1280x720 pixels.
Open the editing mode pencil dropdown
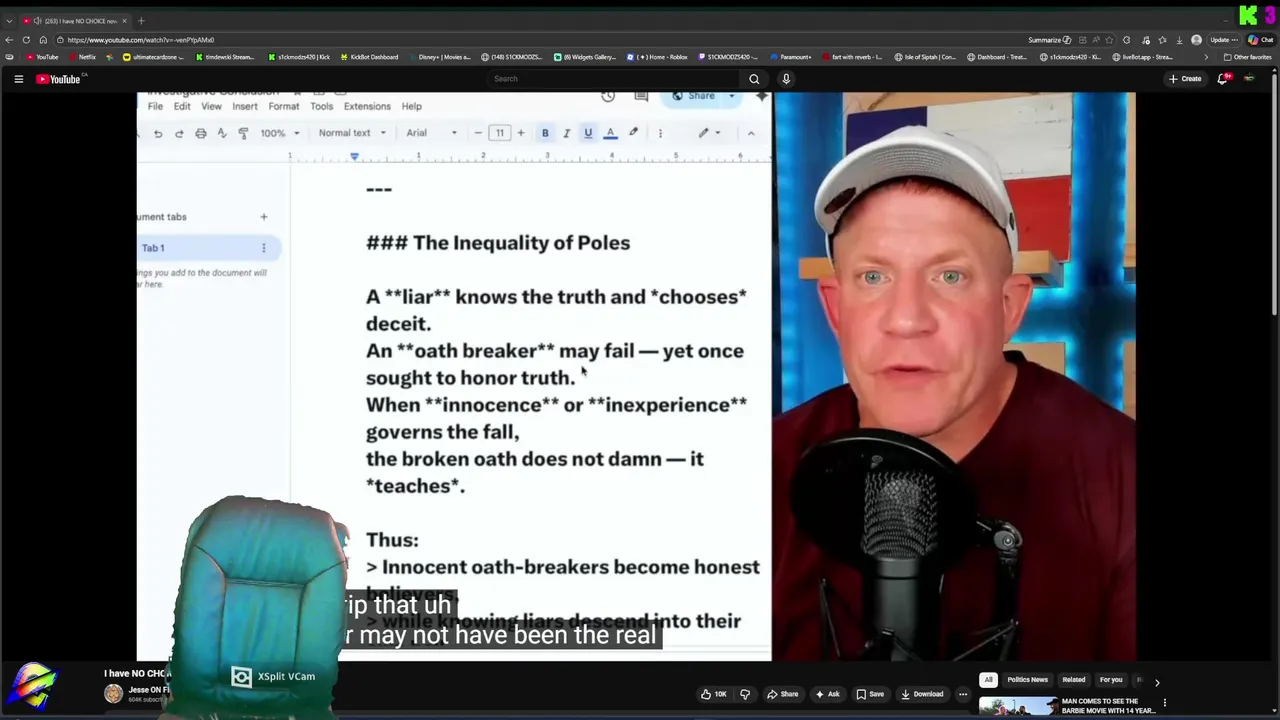[x=709, y=133]
